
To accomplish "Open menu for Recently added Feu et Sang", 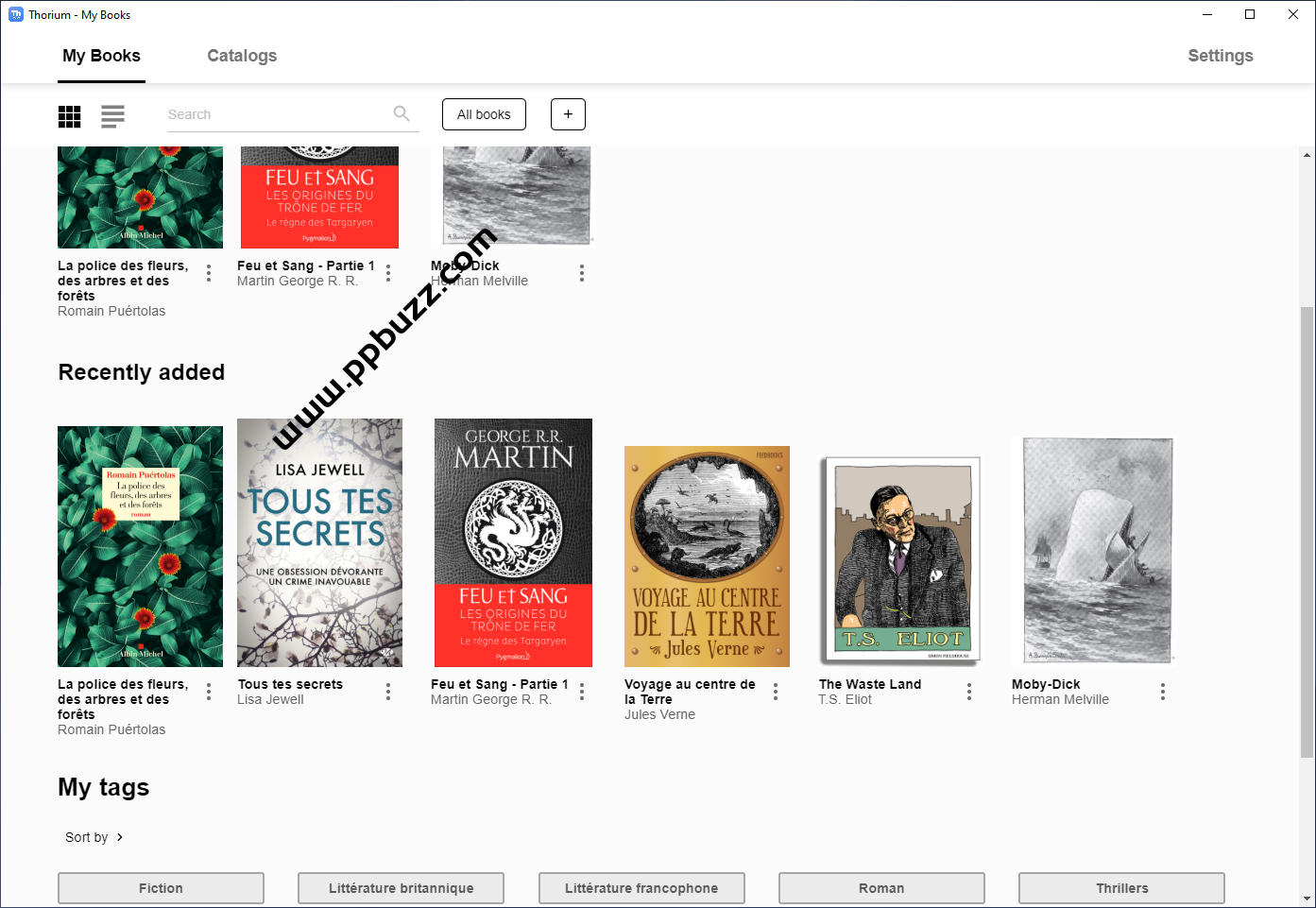I will 582,692.
